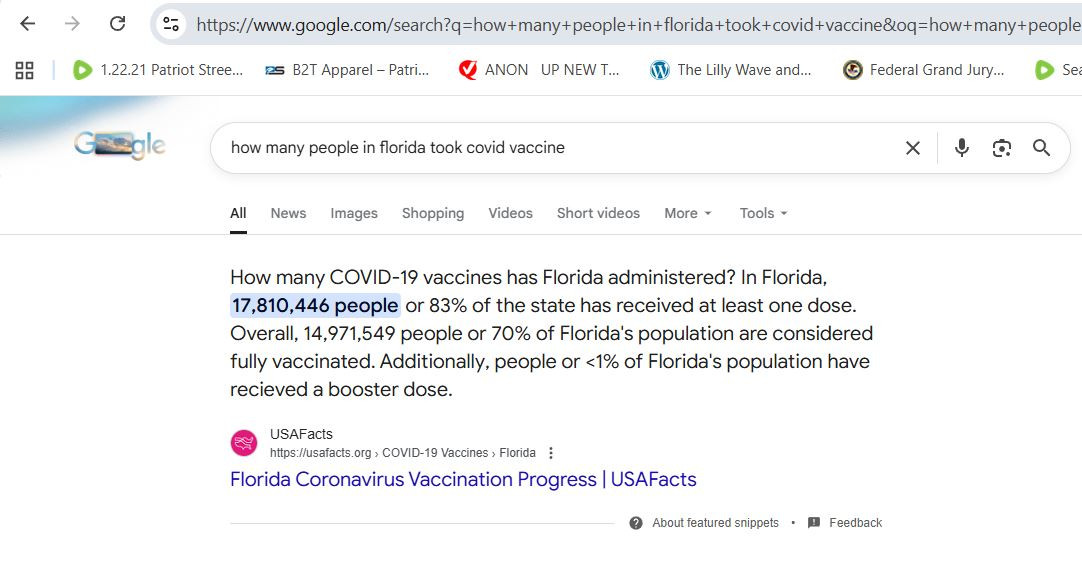Image resolution: width=1082 pixels, height=567 pixels.
Task: Open Florida Coronavirus Vaccination Progress link
Action: tap(463, 480)
